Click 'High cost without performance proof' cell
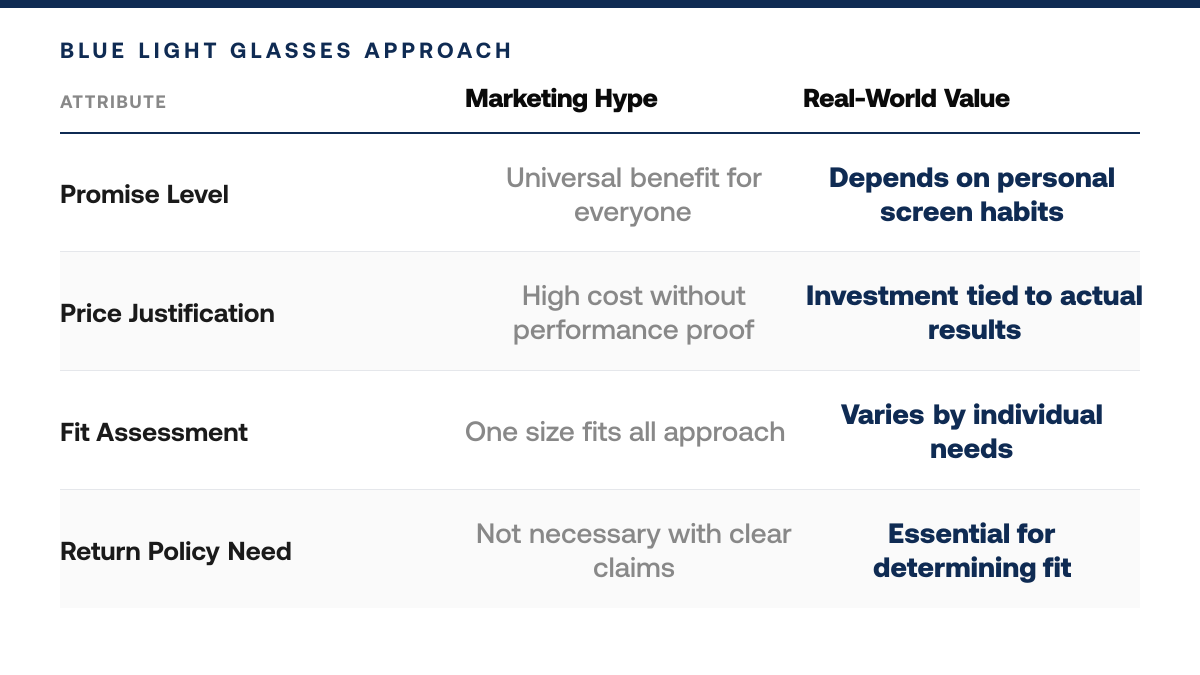This screenshot has width=1200, height=675. pos(633,313)
